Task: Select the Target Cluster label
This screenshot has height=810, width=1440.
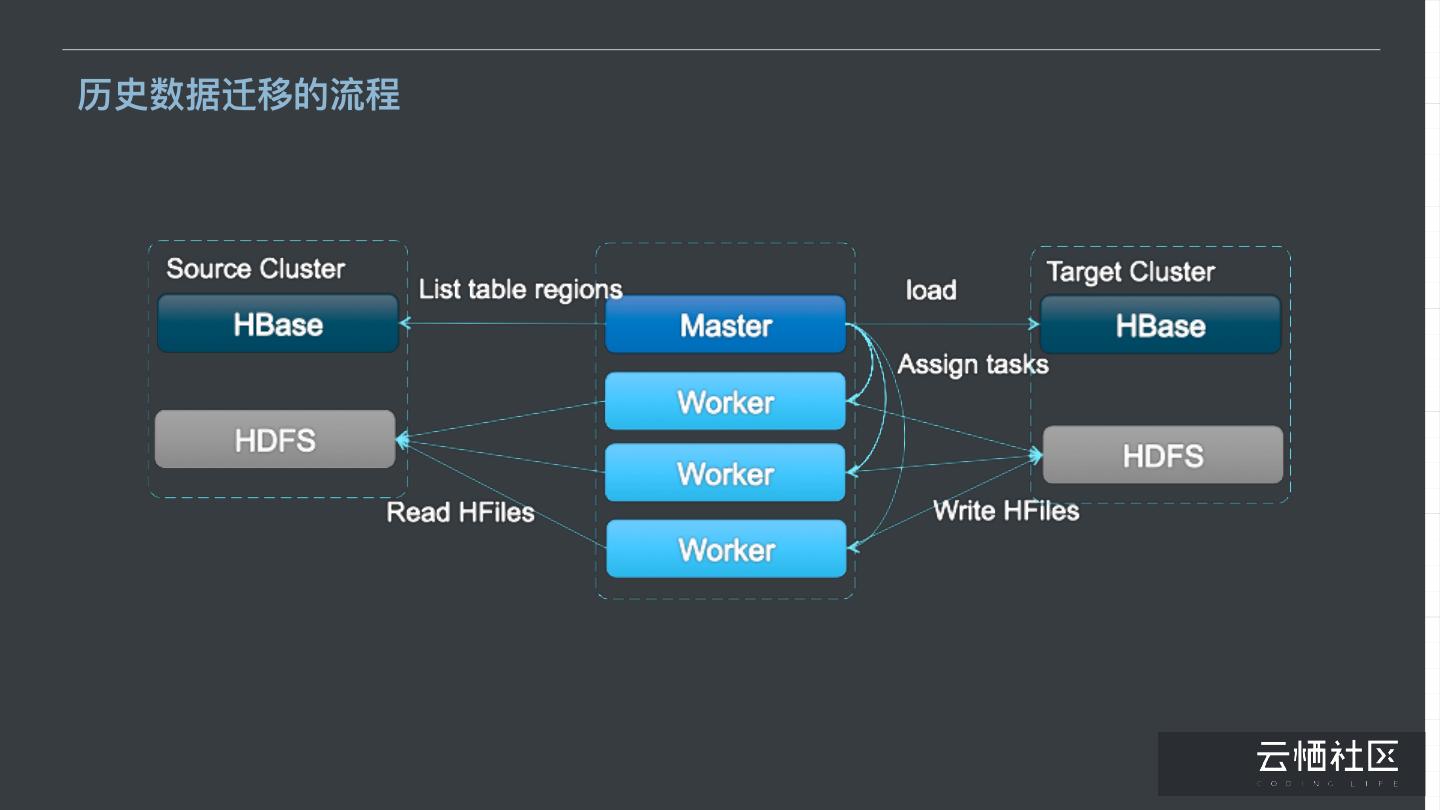Action: [x=1130, y=272]
